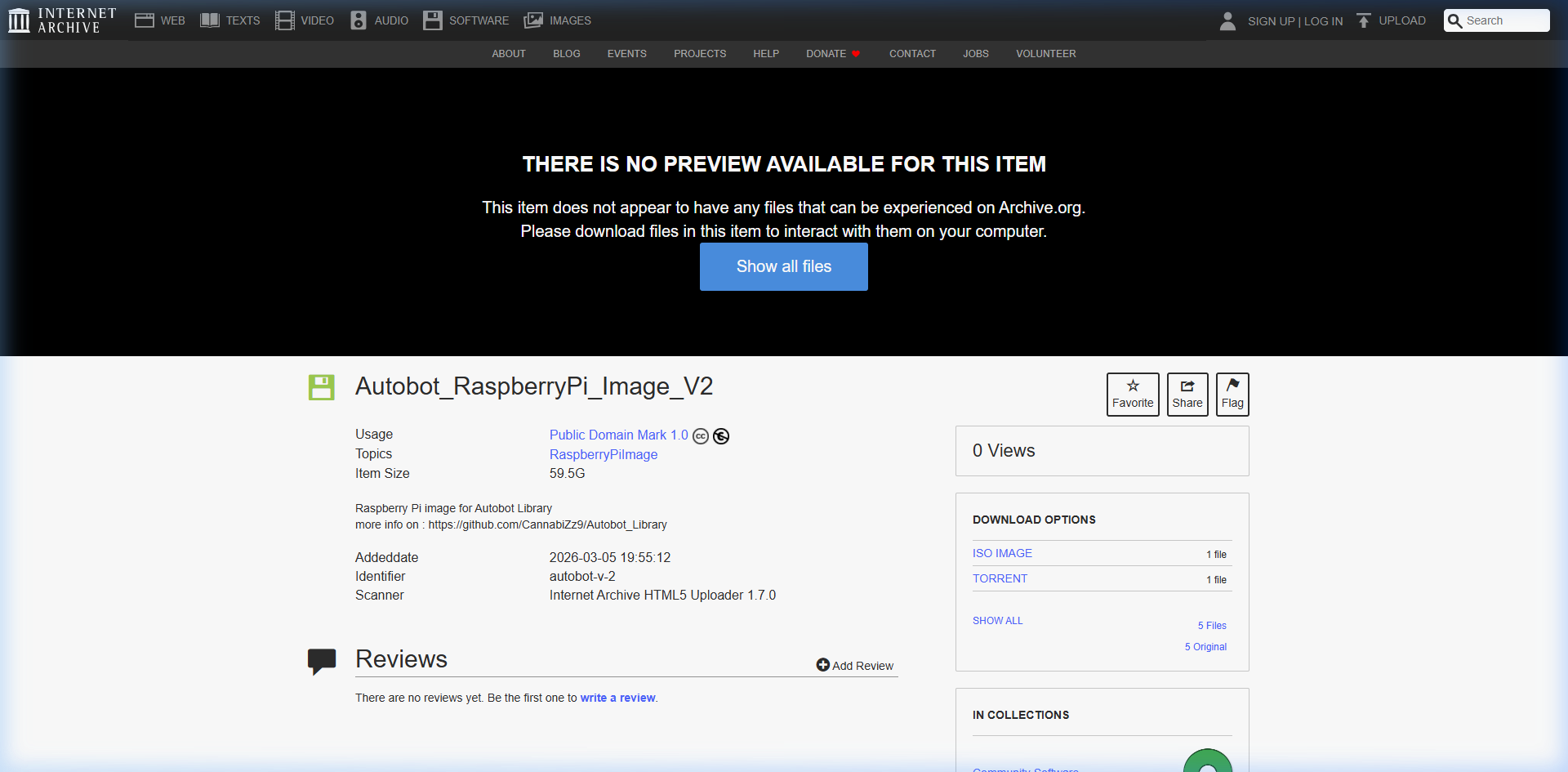Select CONTACT from the navigation

point(912,54)
